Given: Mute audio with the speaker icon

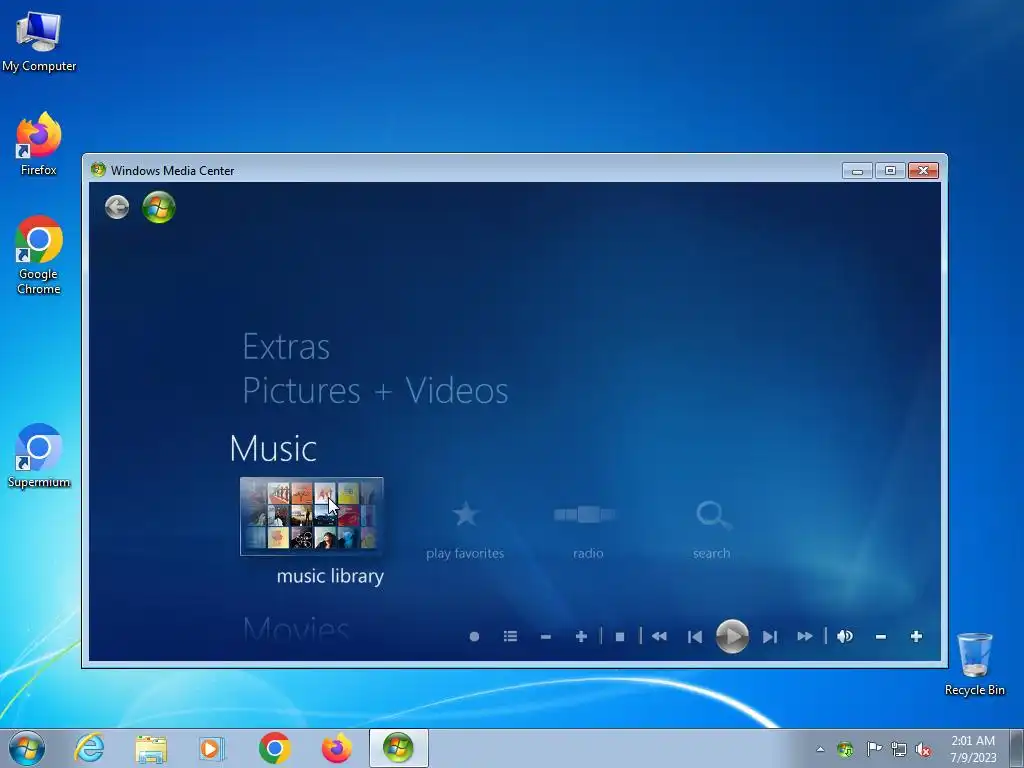Looking at the screenshot, I should pos(845,636).
